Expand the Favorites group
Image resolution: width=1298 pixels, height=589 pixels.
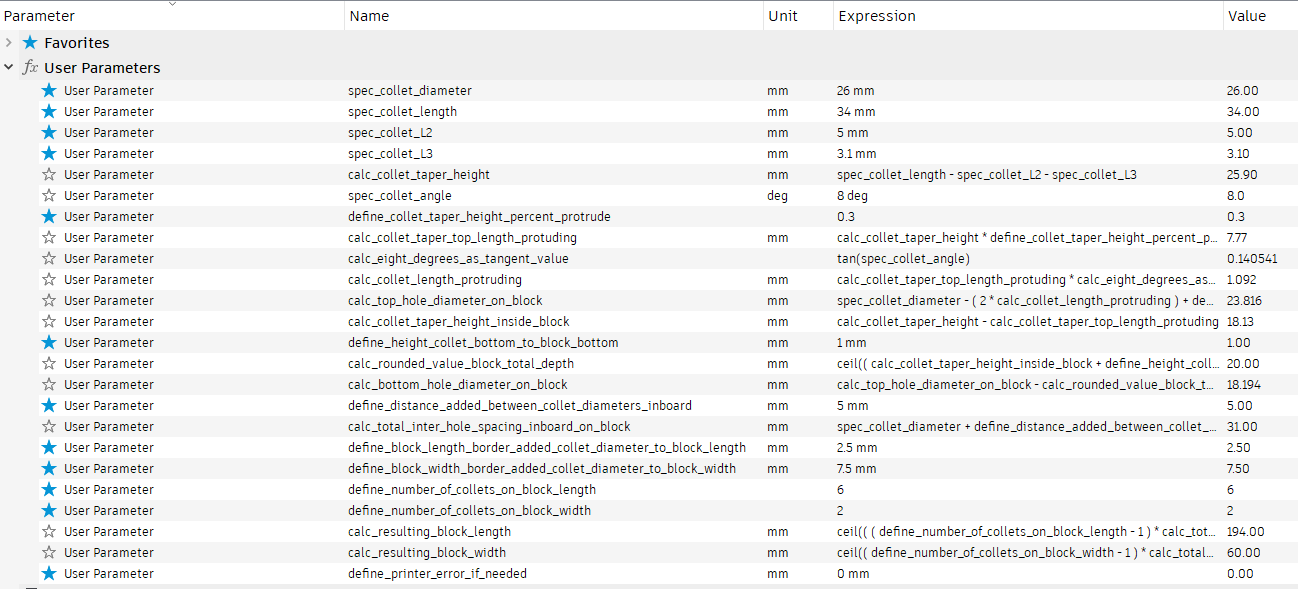(x=9, y=43)
